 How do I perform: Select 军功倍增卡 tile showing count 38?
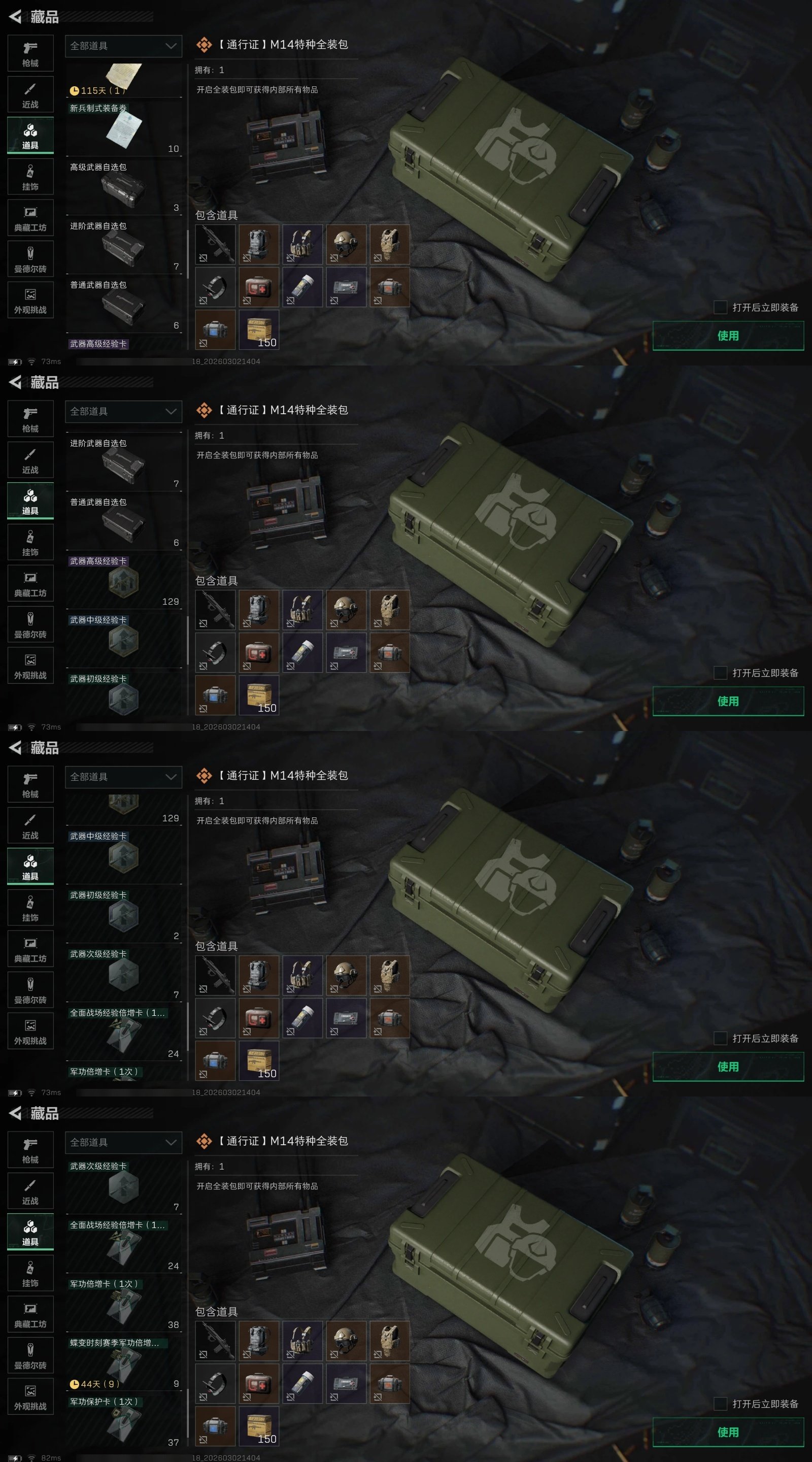click(124, 1304)
